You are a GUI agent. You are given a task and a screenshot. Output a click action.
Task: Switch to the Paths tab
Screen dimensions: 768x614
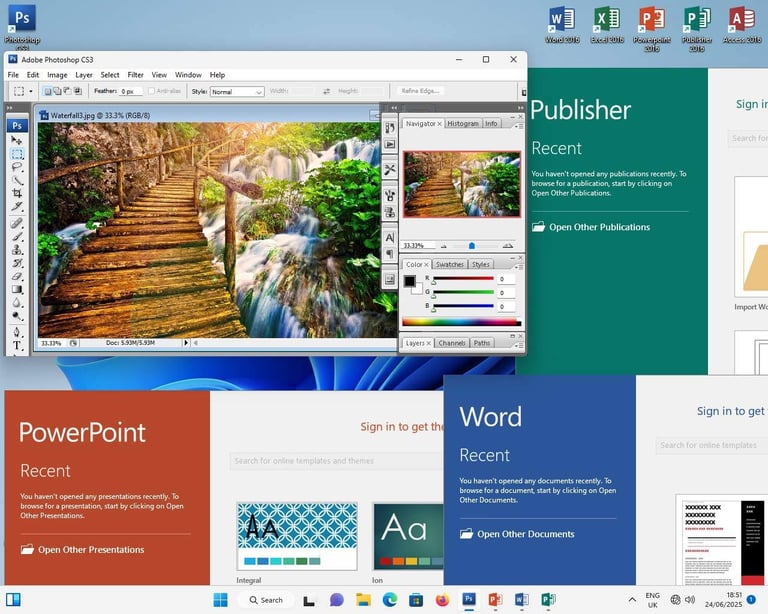(x=481, y=343)
